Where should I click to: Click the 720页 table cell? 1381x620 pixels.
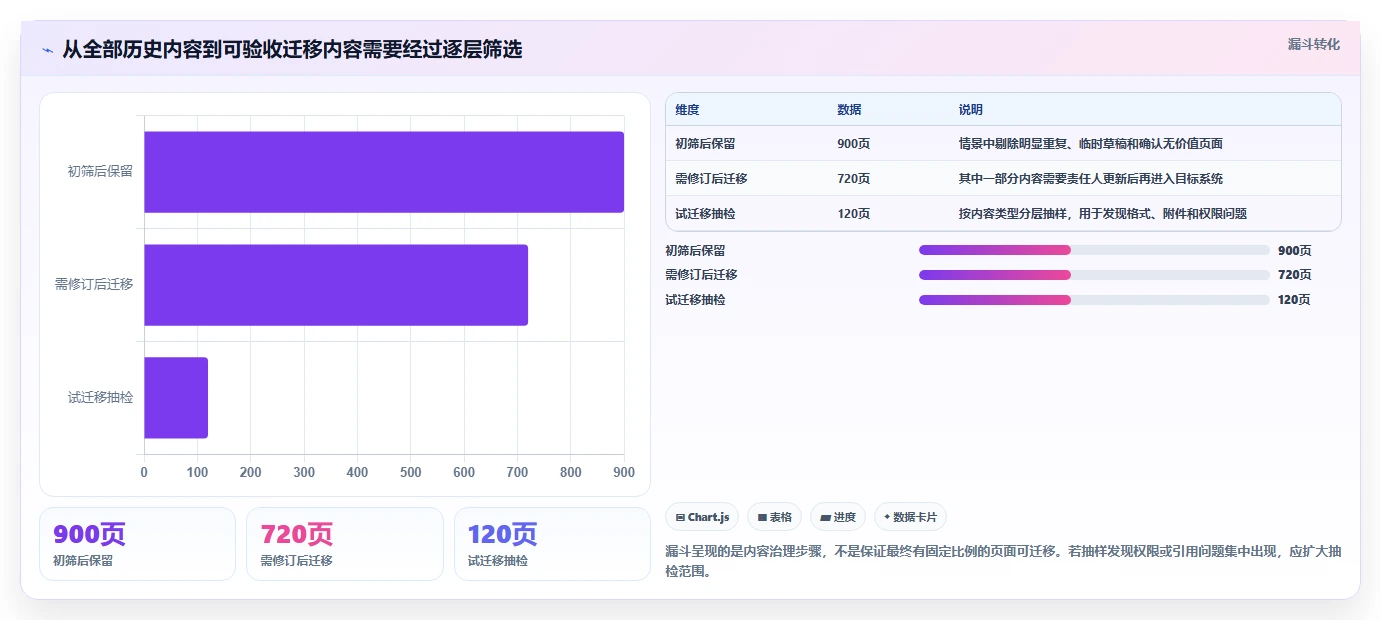(853, 179)
